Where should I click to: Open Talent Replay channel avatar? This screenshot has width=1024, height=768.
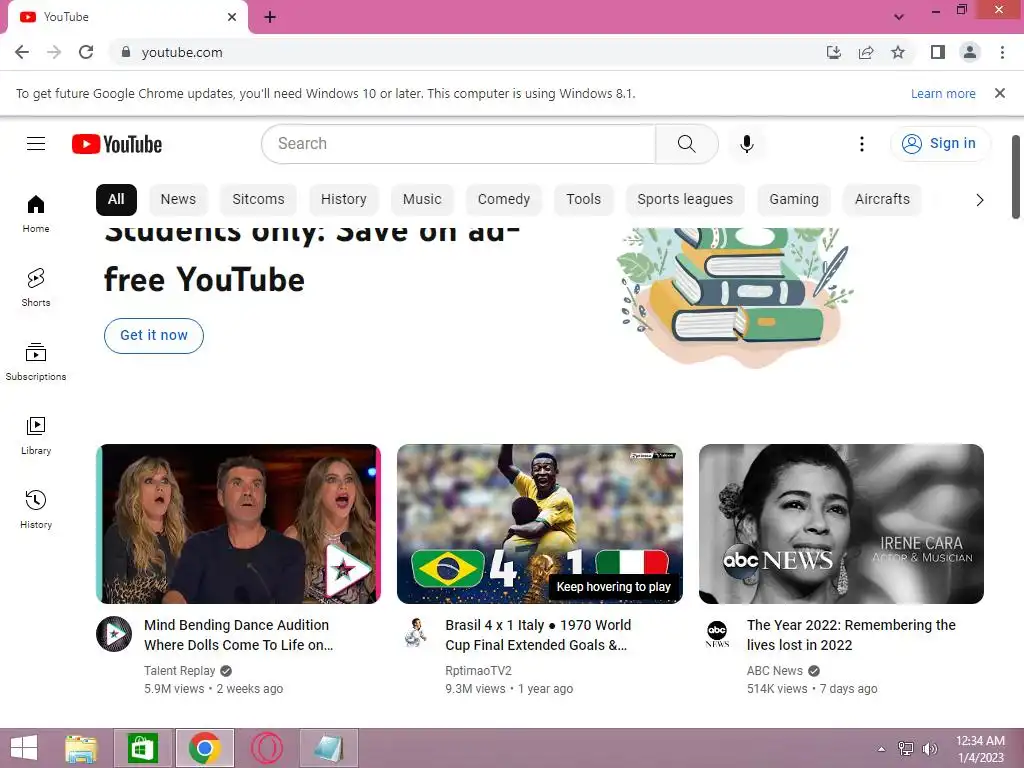(x=114, y=634)
